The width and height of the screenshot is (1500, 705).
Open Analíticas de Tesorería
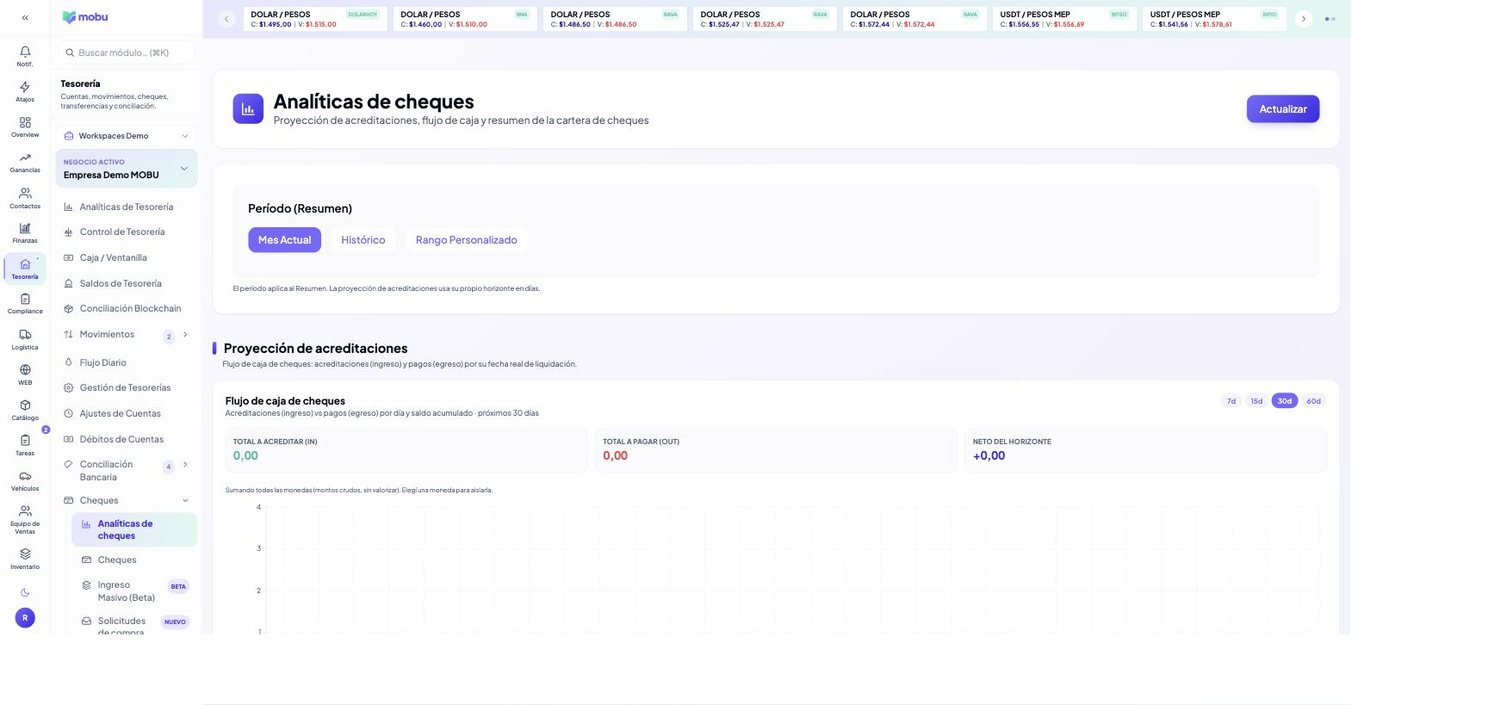click(x=126, y=207)
